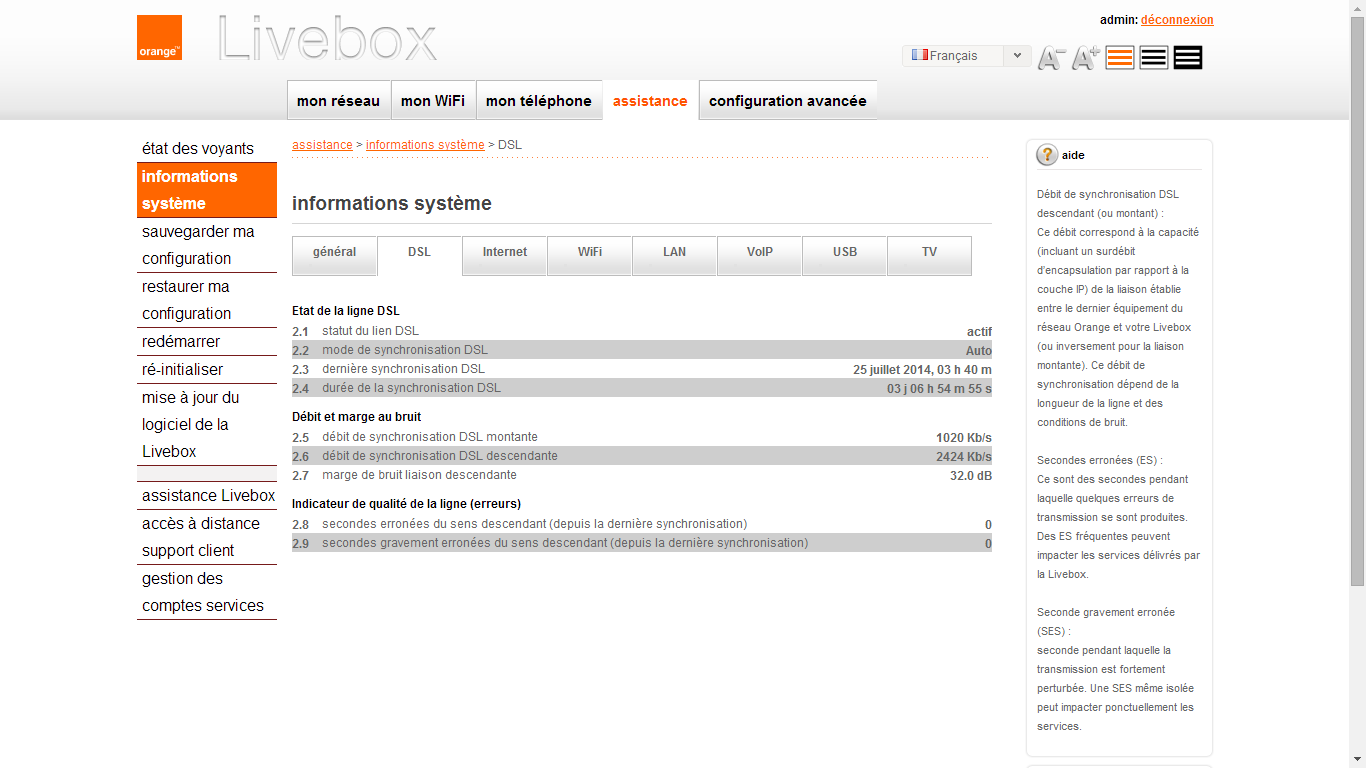
Task: Click the "mode de synchronisation DSL" label
Action: tap(405, 350)
